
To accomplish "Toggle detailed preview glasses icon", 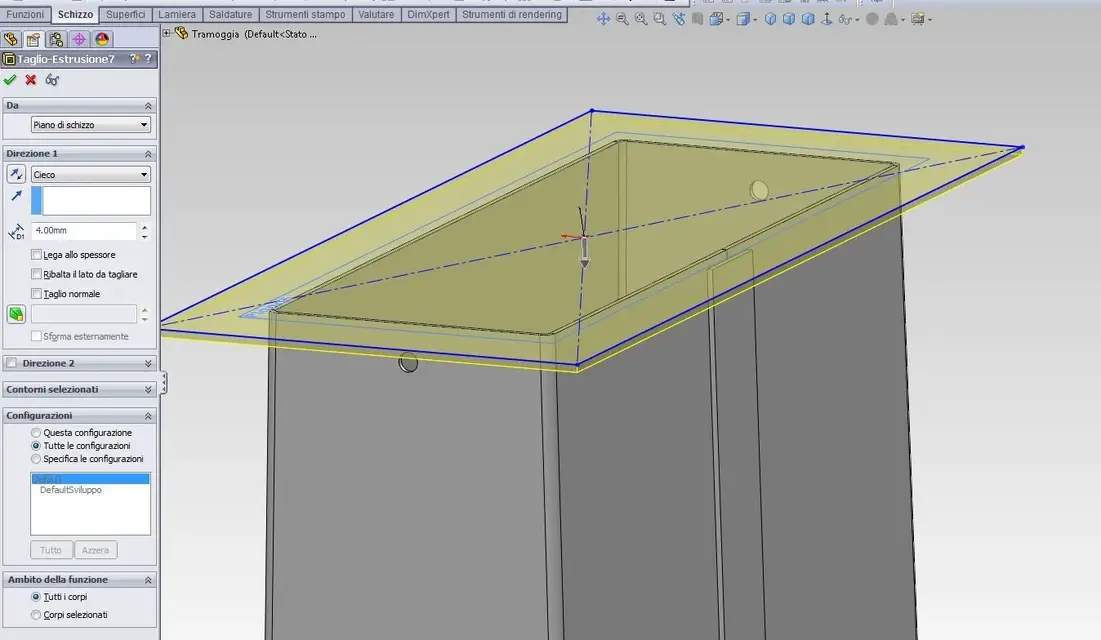I will click(52, 80).
